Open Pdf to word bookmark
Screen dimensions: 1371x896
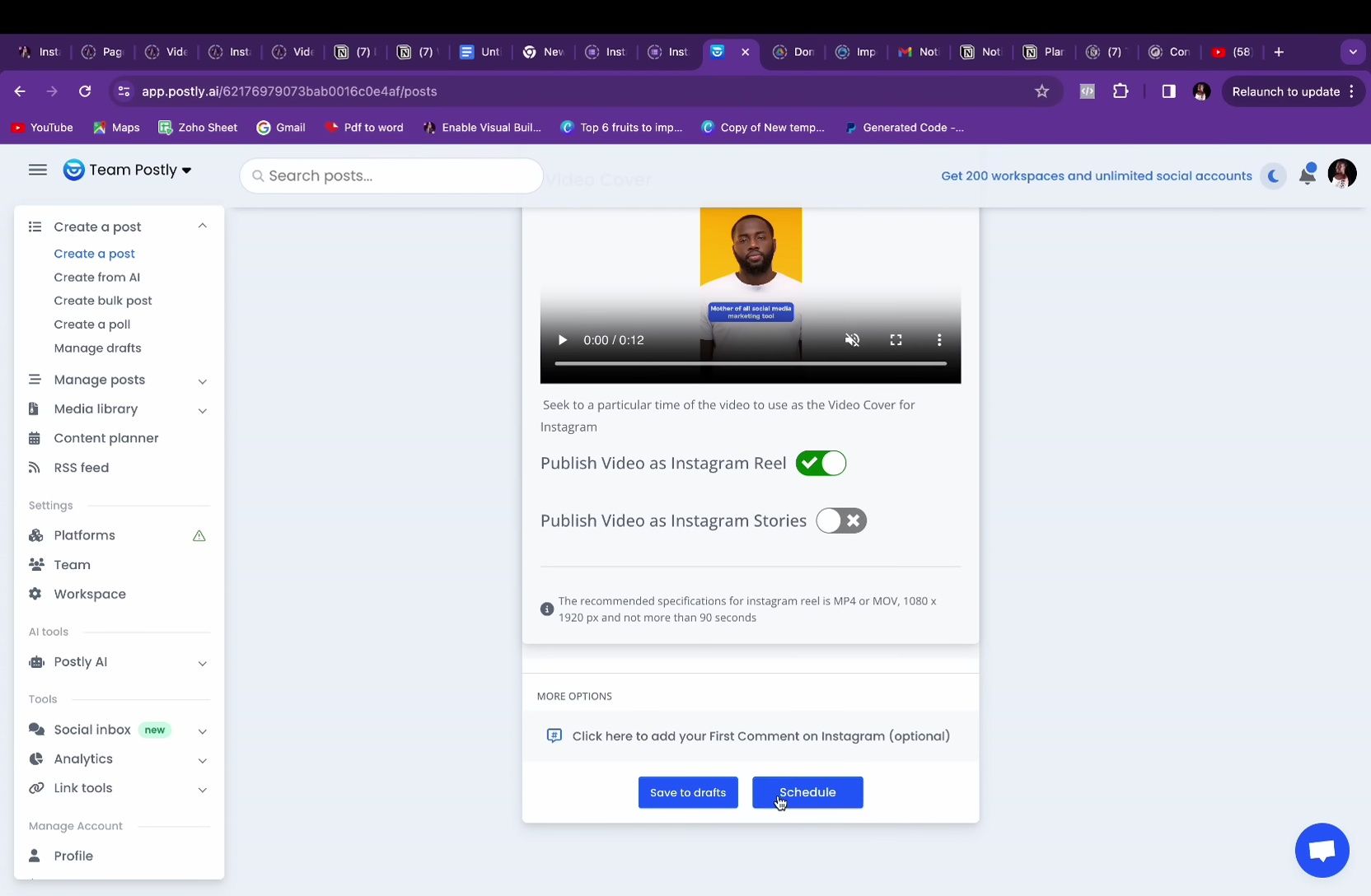click(363, 128)
